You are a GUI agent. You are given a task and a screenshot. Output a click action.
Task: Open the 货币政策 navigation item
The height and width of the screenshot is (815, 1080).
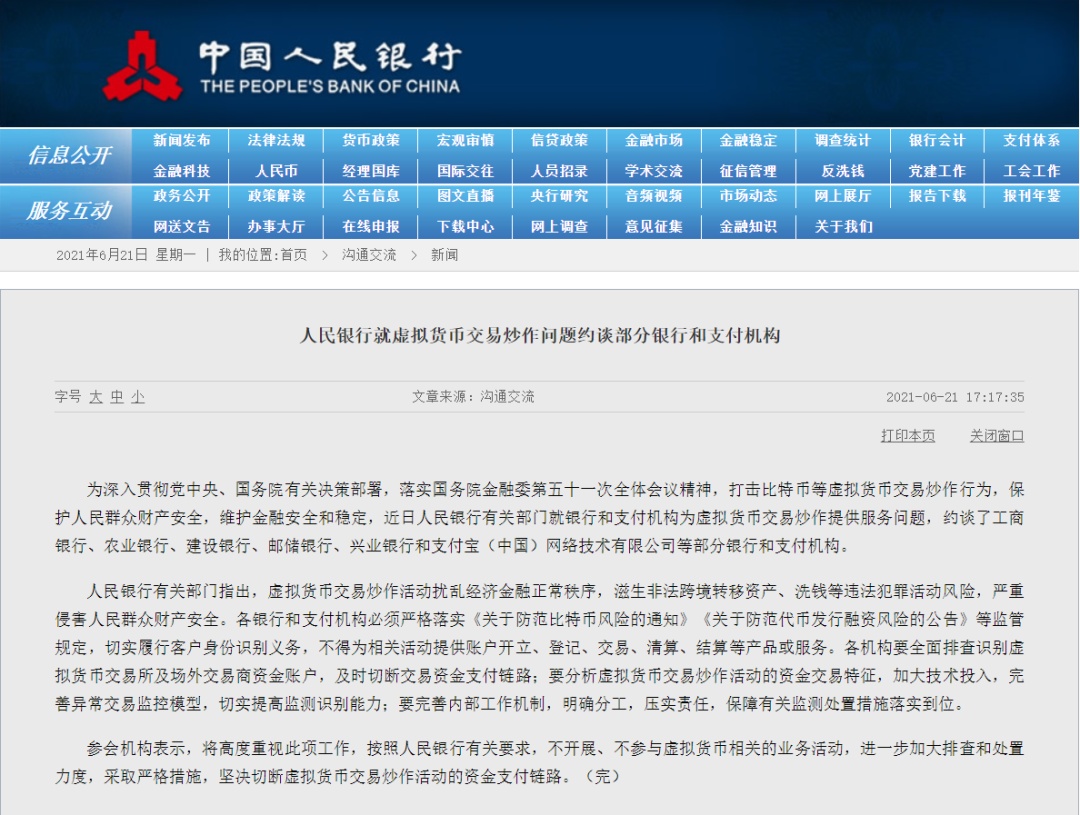371,141
